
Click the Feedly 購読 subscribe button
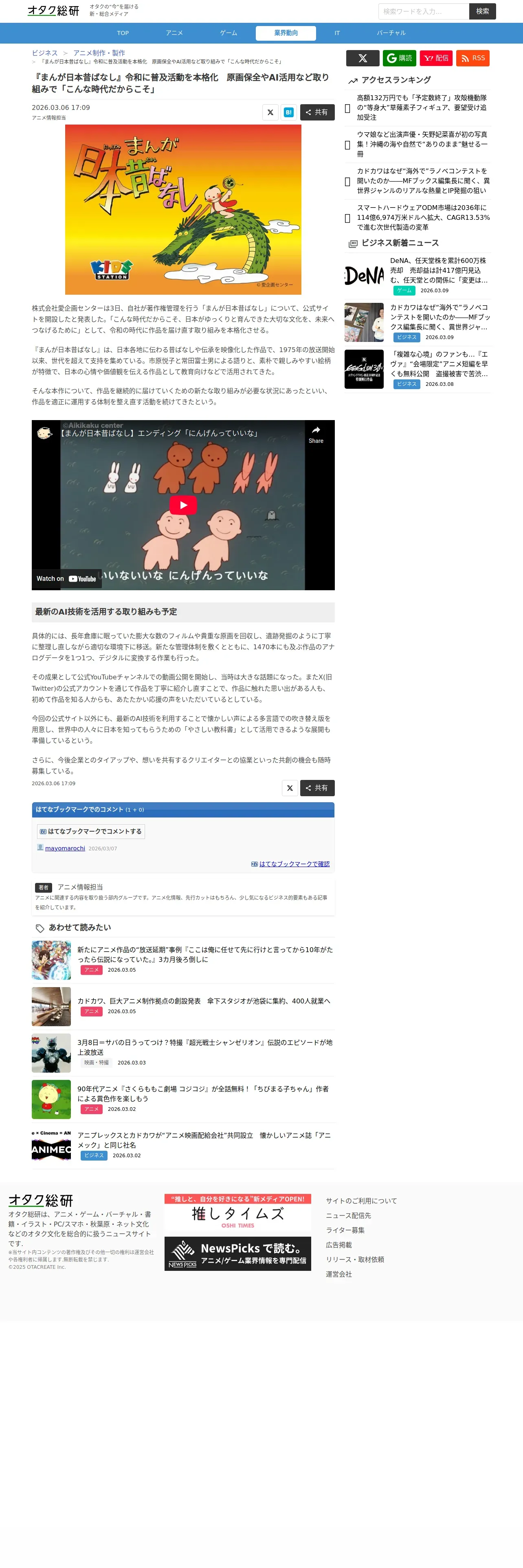point(400,58)
